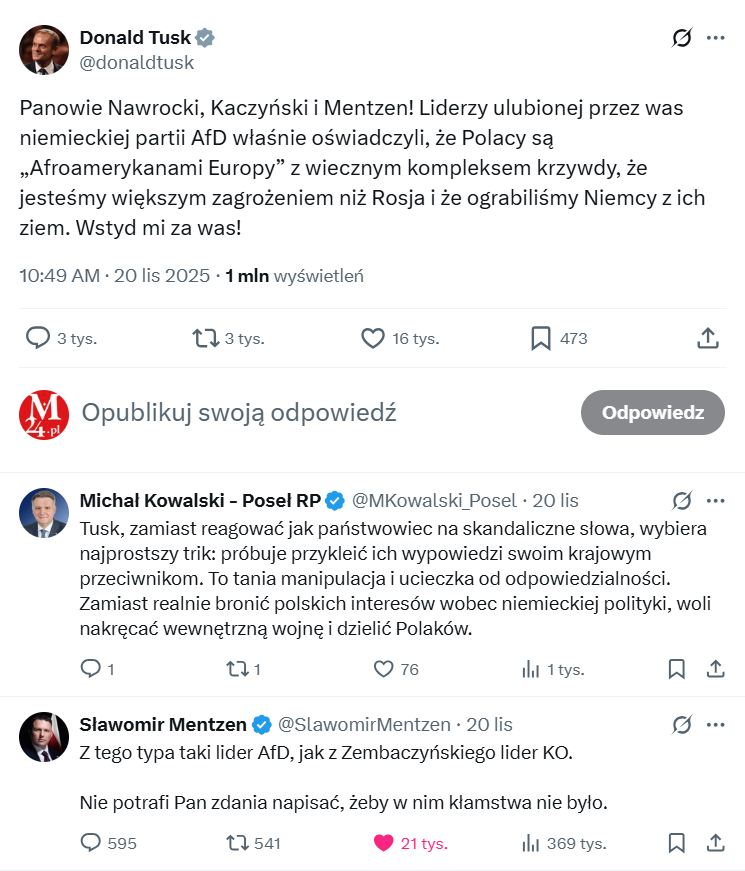Share Sławomir Mentzen's reply
This screenshot has width=745, height=871.
click(716, 843)
